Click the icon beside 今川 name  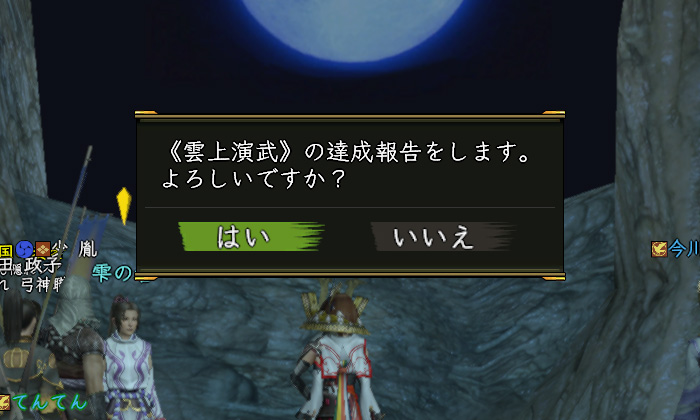[659, 249]
